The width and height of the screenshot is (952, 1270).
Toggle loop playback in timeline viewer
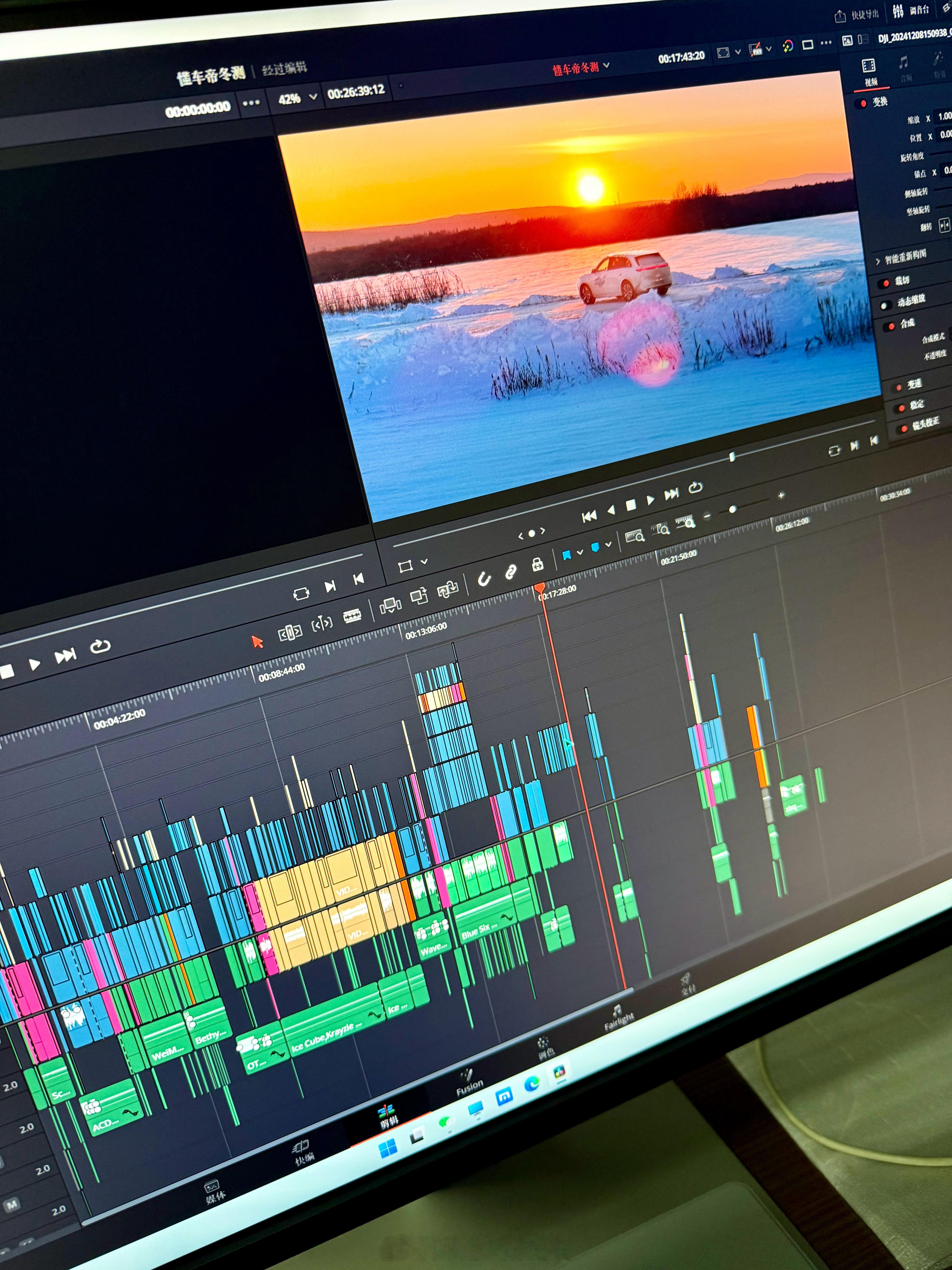pos(696,488)
